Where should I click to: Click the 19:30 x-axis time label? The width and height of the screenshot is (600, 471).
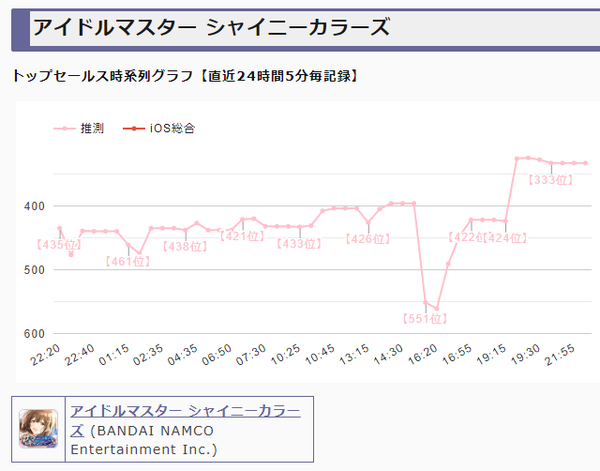click(525, 355)
